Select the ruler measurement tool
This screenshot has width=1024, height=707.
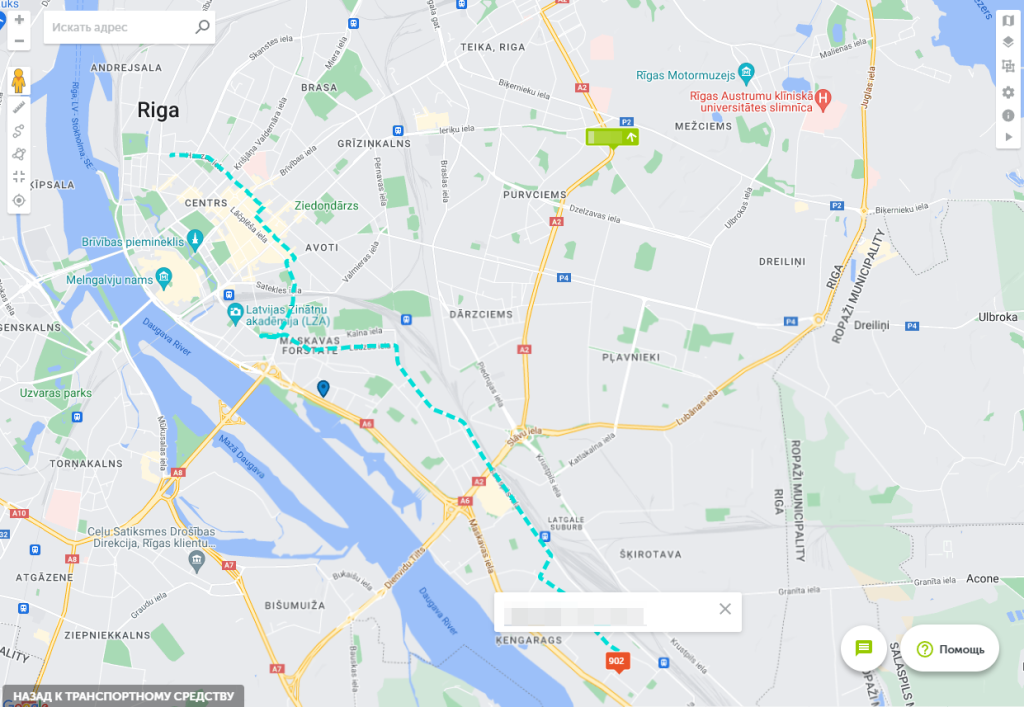(x=19, y=106)
